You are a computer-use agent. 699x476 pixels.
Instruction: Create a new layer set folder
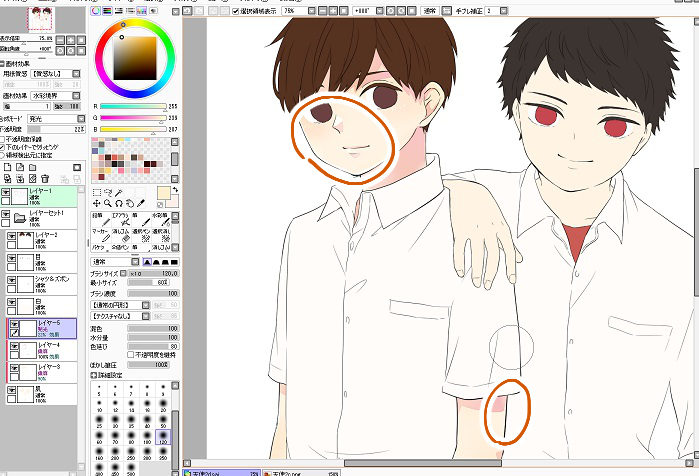click(x=33, y=167)
